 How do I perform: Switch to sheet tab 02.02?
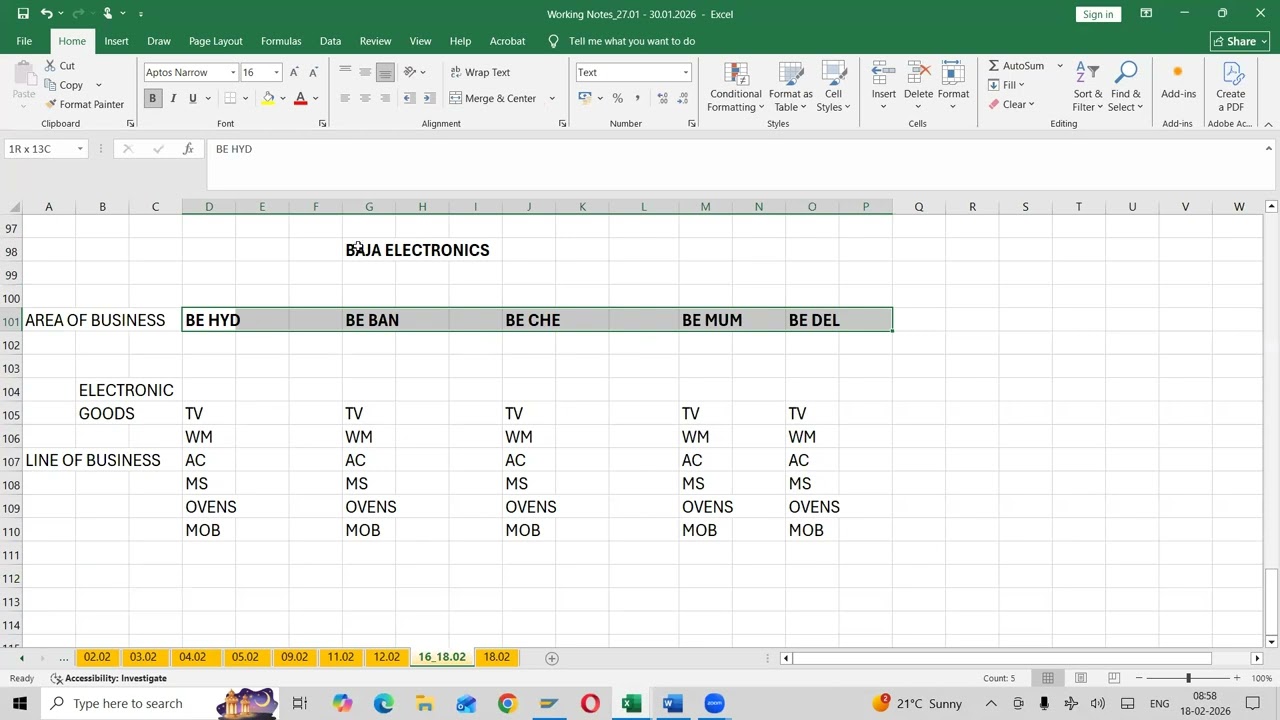coord(97,657)
